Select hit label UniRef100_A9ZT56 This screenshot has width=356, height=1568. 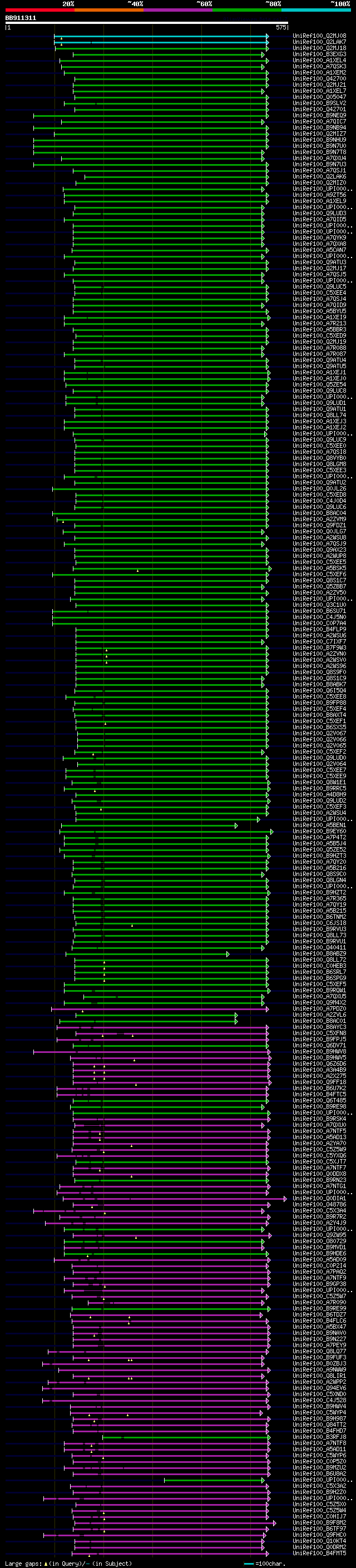319,195
